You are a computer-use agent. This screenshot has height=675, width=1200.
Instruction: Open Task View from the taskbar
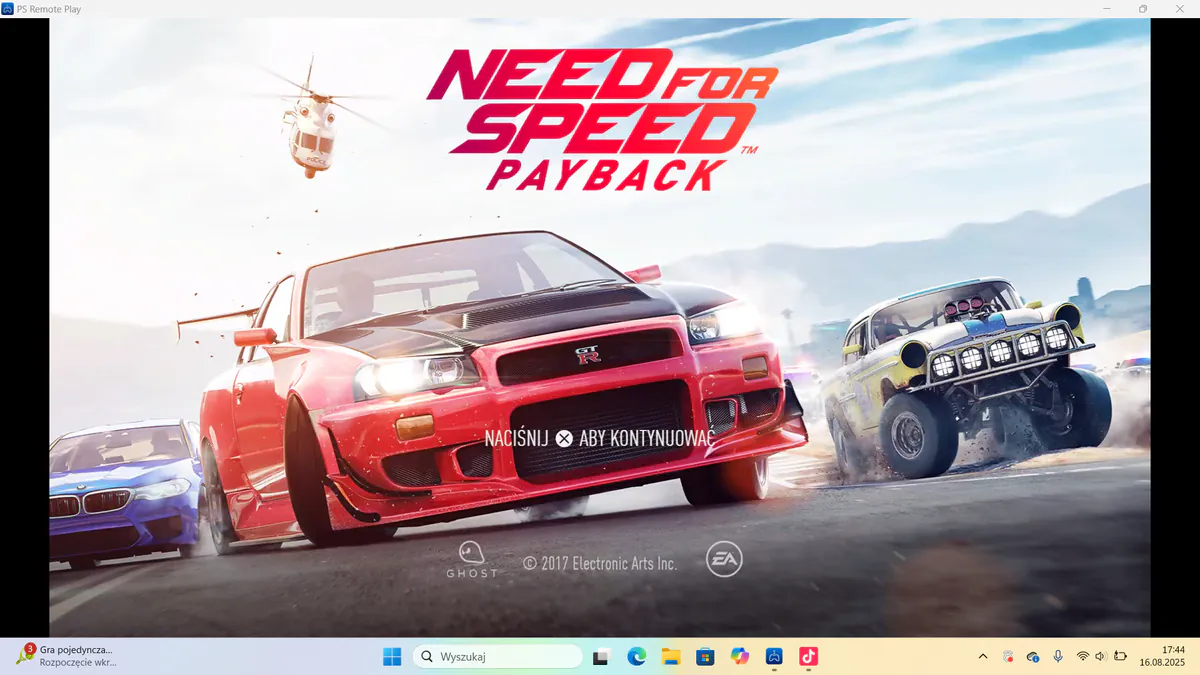pos(601,656)
